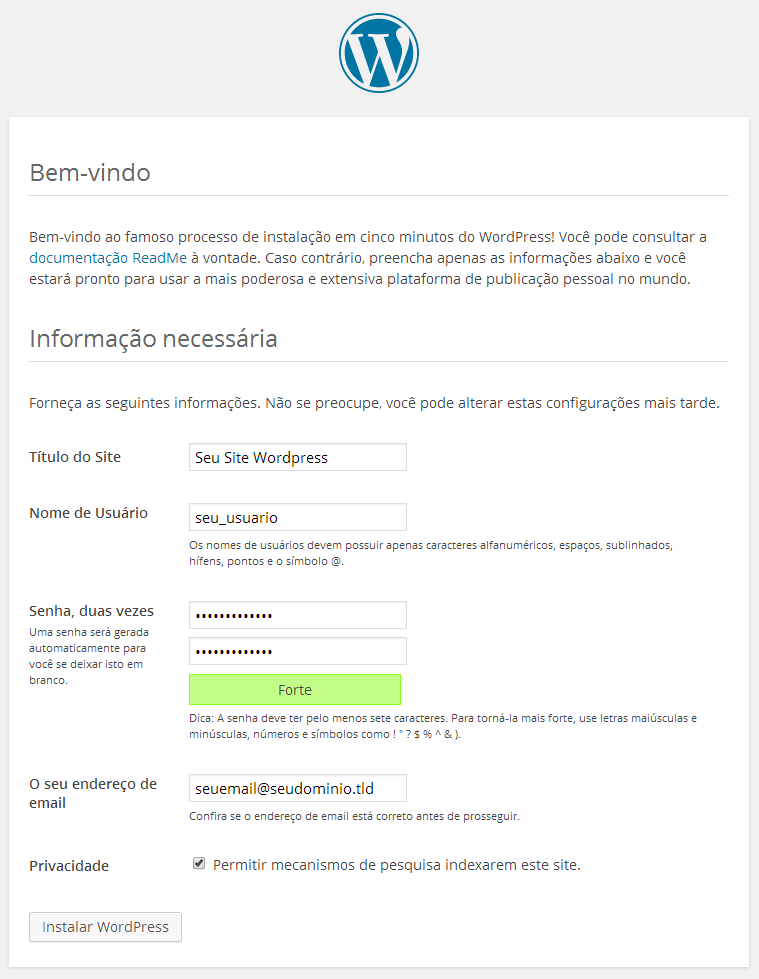The height and width of the screenshot is (979, 759).
Task: Click the Nome de Usuário label
Action: tap(89, 513)
